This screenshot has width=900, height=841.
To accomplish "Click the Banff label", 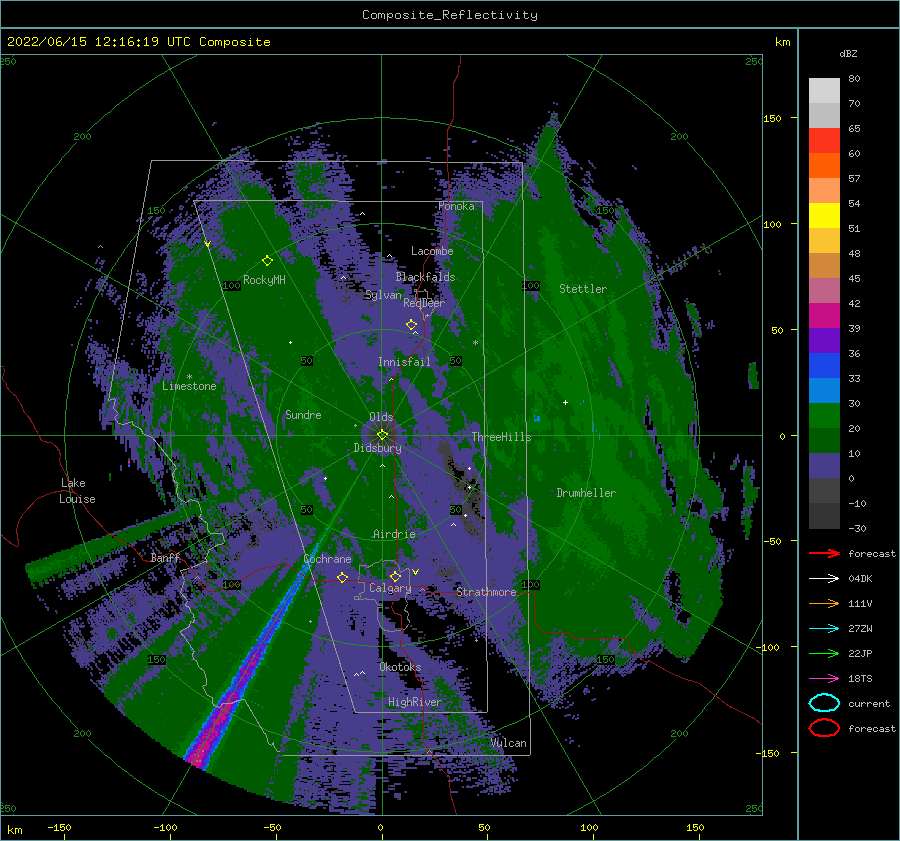I will 165,557.
